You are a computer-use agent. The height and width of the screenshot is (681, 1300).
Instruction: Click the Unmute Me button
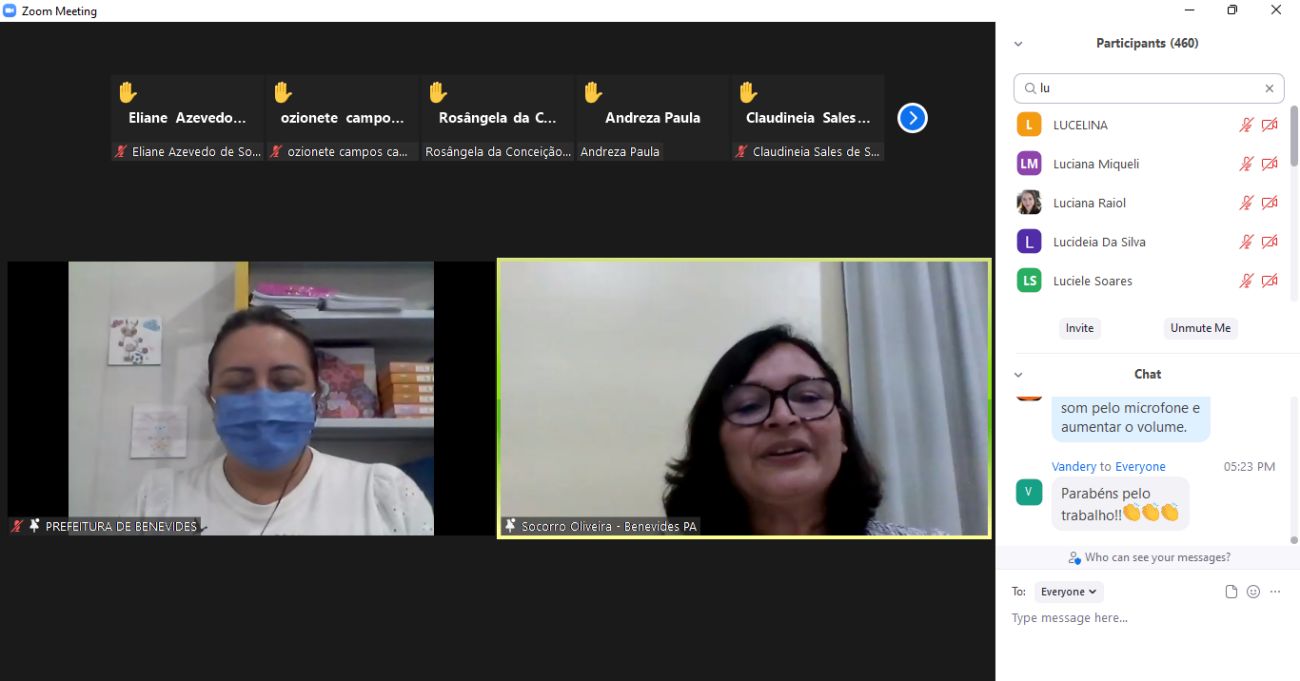[x=1200, y=328]
